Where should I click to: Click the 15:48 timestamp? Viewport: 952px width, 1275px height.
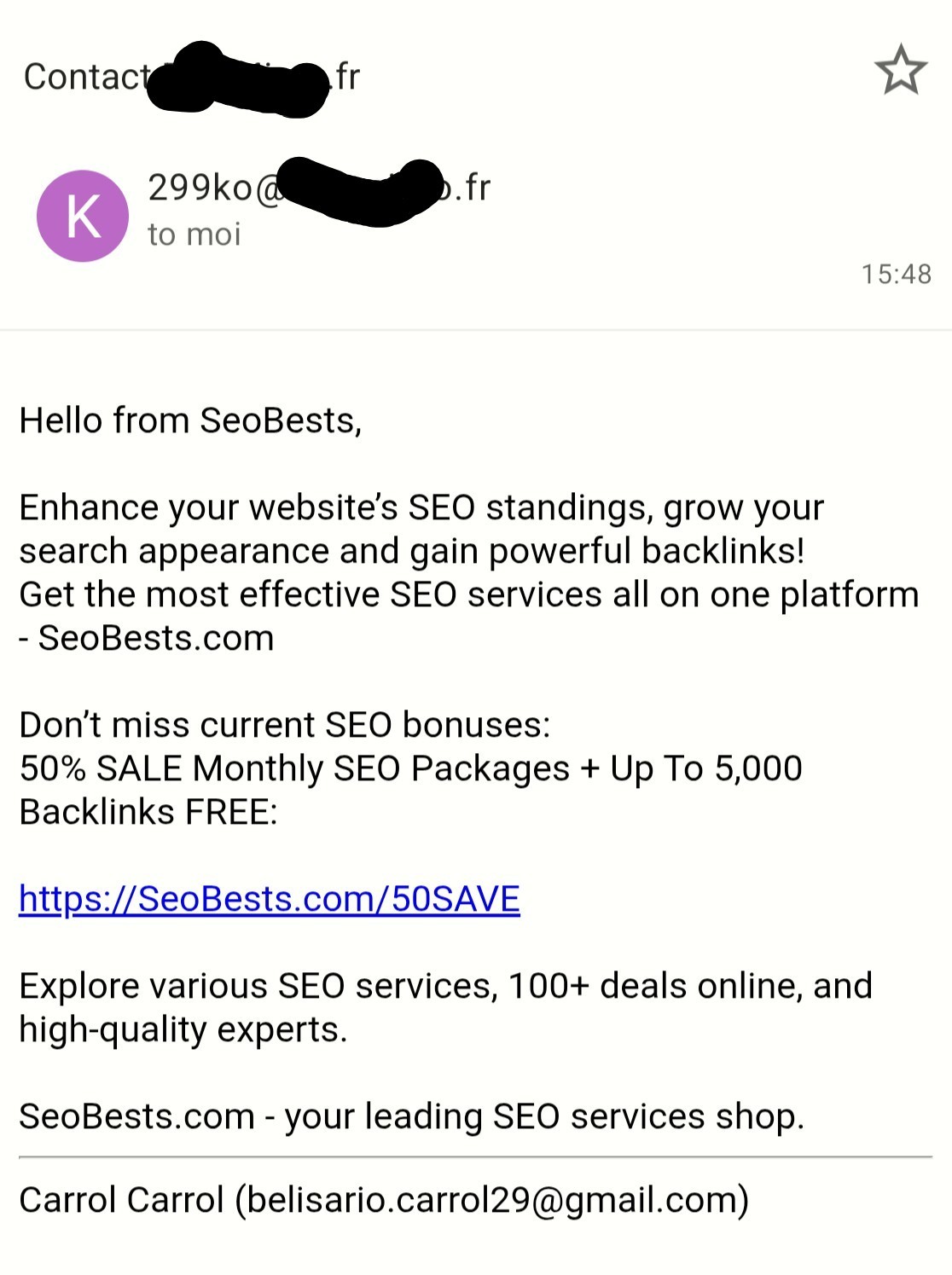896,274
